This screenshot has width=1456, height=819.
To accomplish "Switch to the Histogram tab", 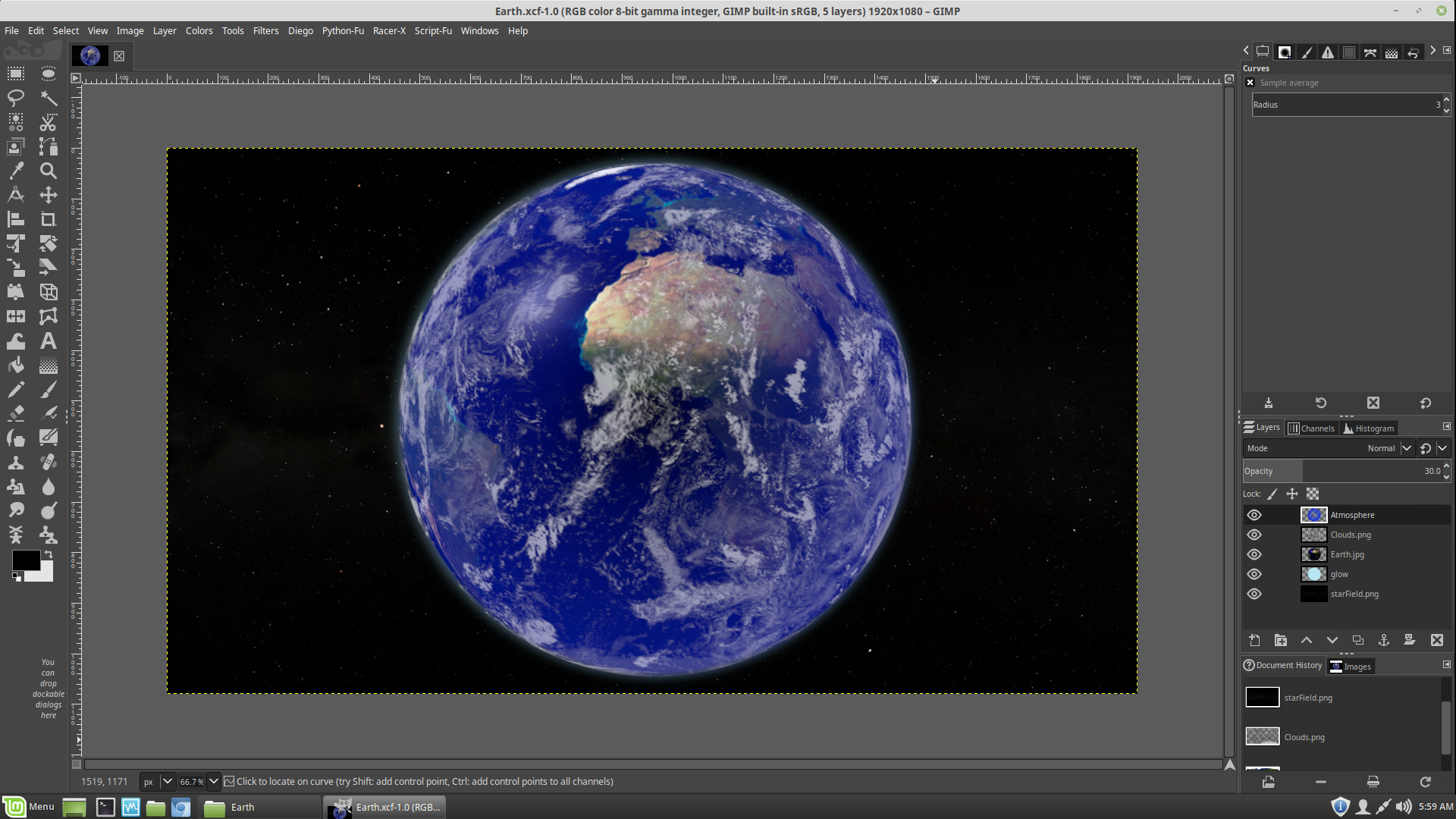I will pos(1369,428).
